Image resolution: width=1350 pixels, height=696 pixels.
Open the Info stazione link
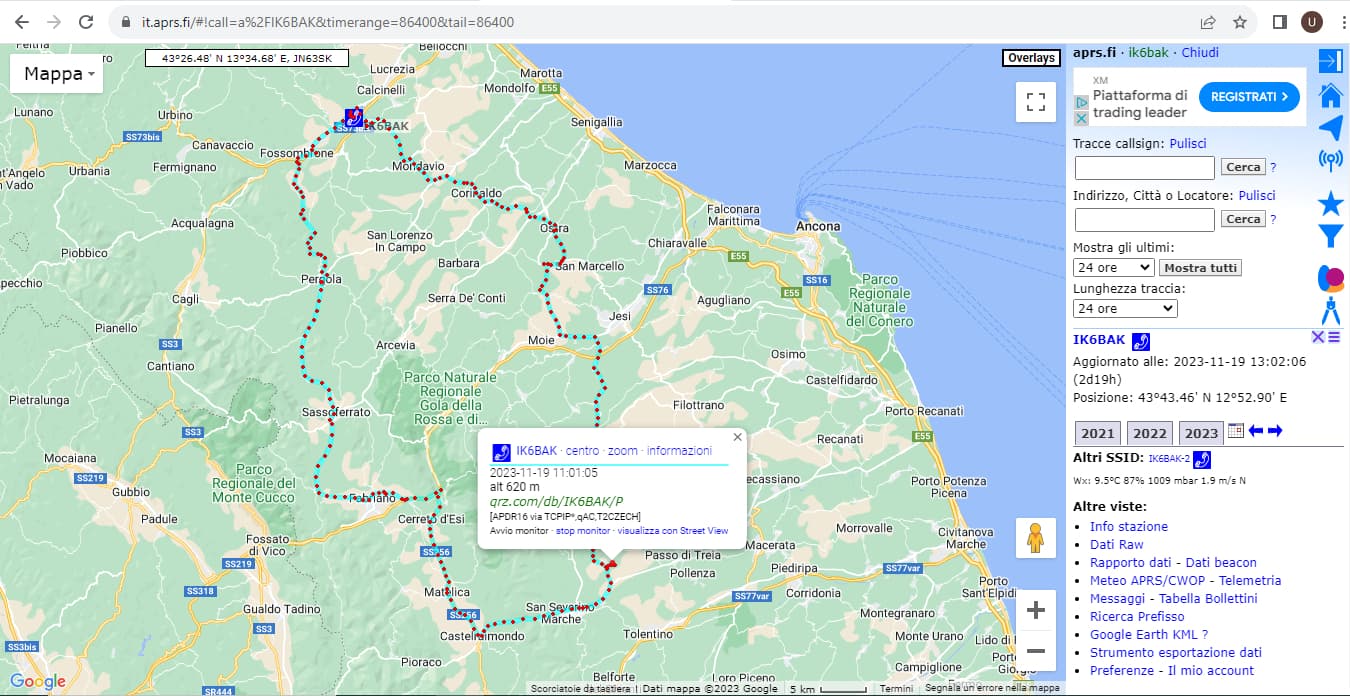point(1128,526)
